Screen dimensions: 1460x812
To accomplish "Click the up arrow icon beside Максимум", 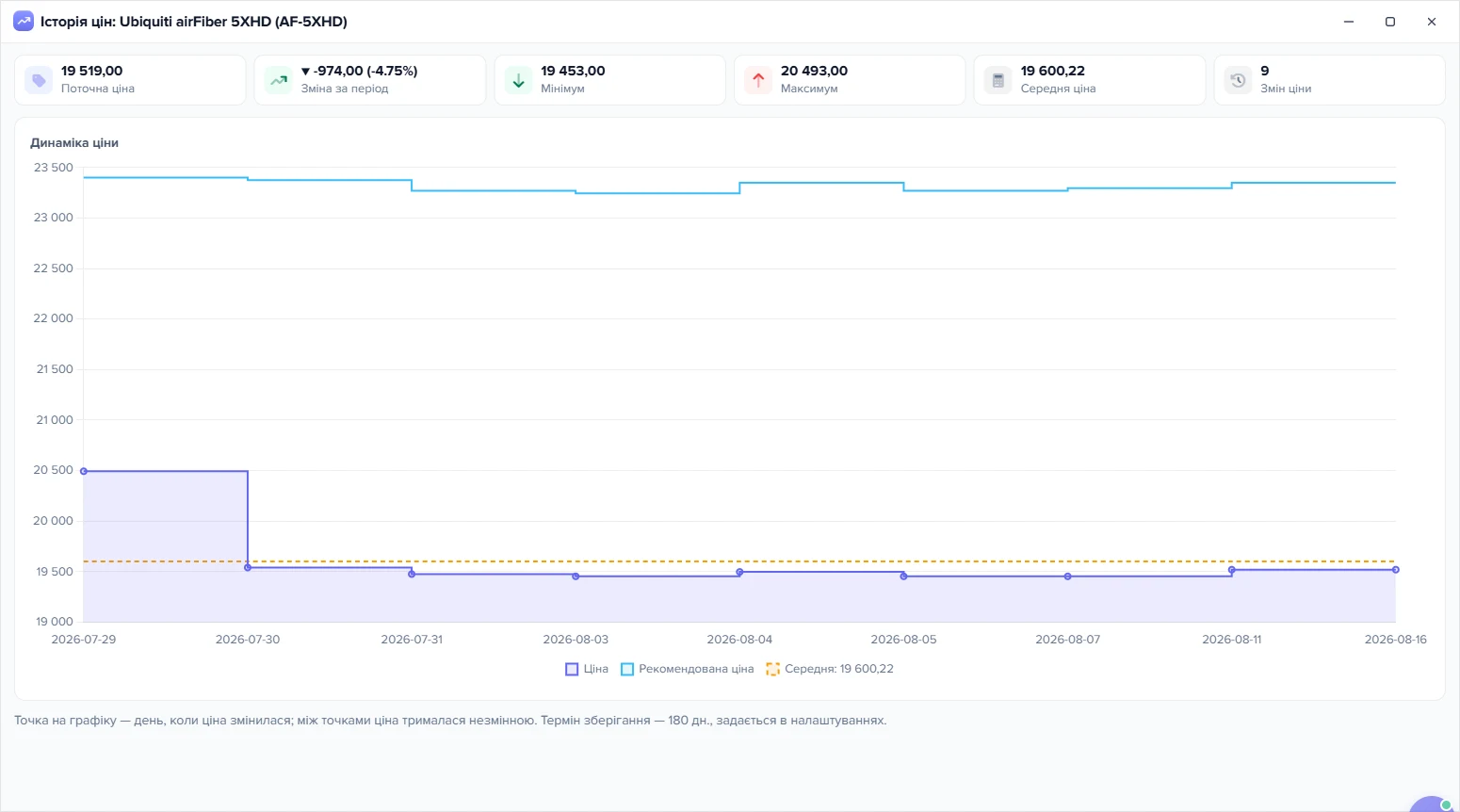I will pos(758,80).
